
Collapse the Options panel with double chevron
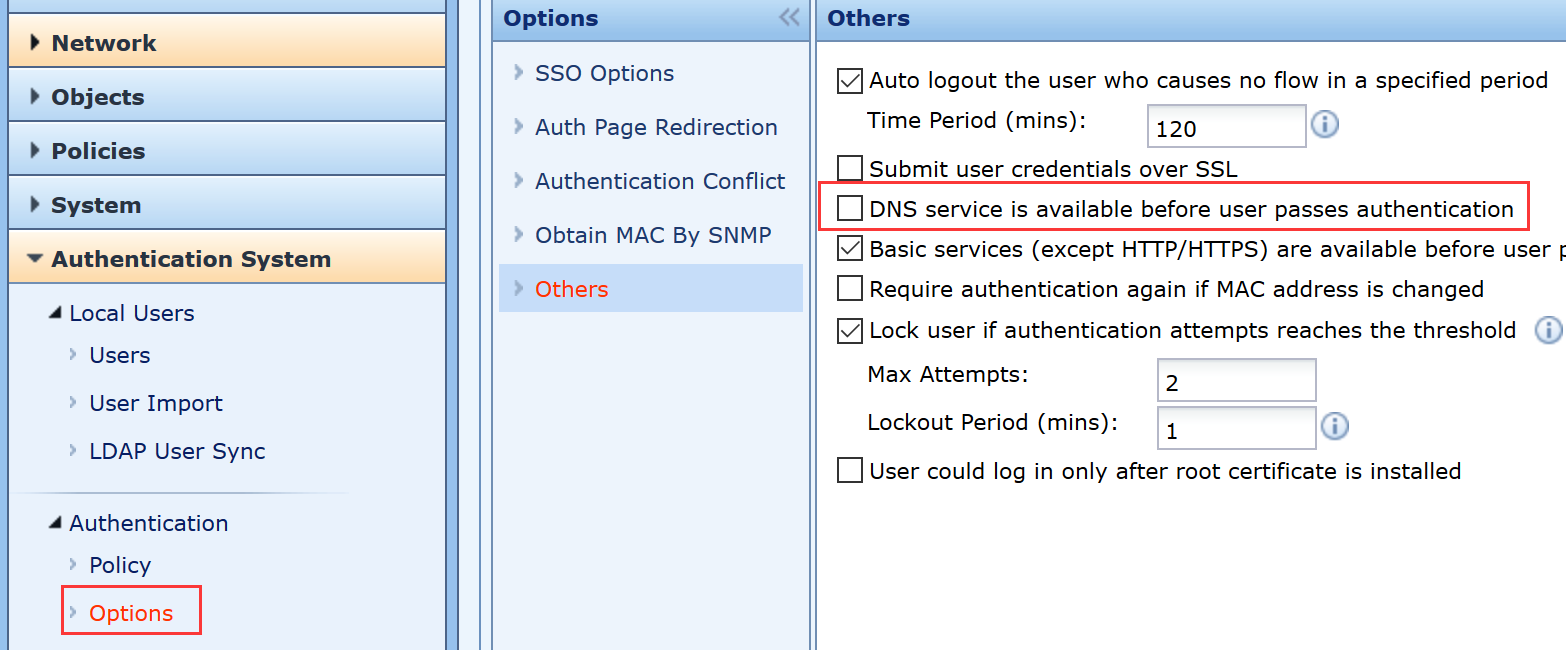point(789,18)
